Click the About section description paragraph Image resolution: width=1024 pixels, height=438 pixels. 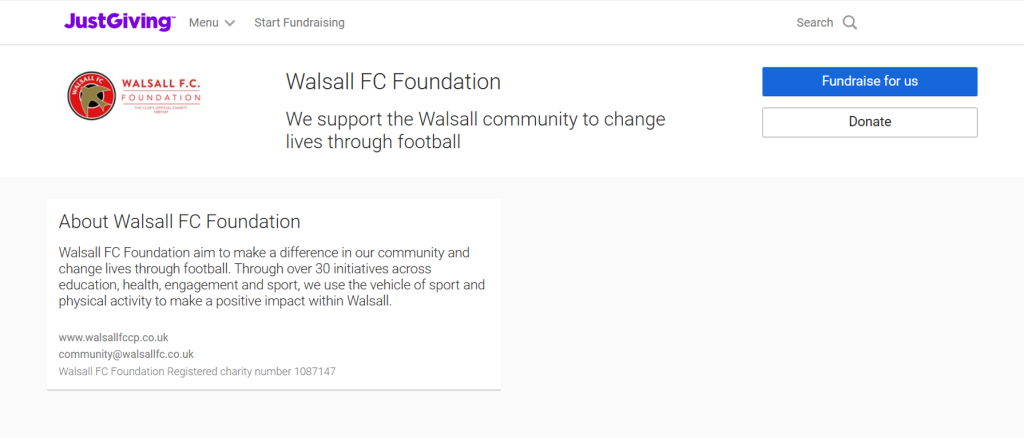[x=272, y=276]
